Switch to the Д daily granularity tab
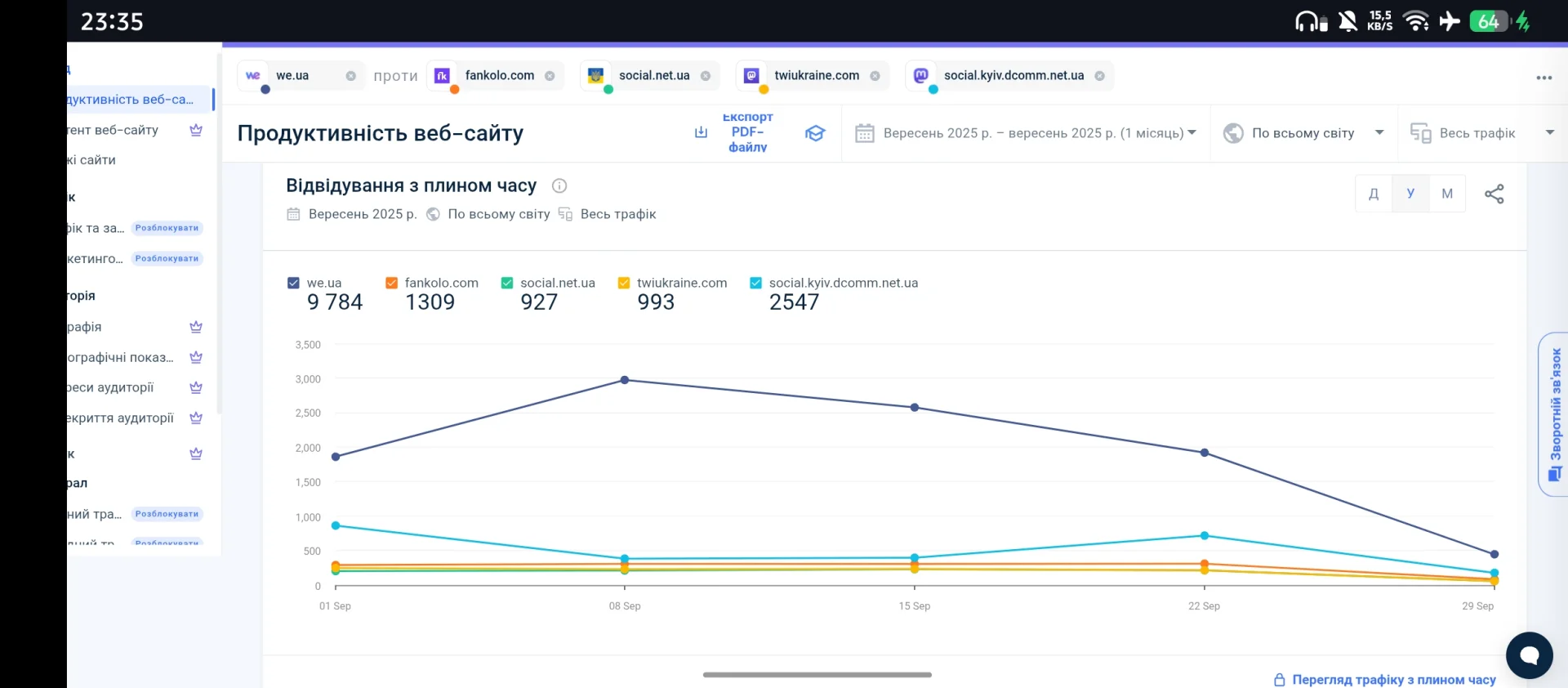 pyautogui.click(x=1374, y=194)
